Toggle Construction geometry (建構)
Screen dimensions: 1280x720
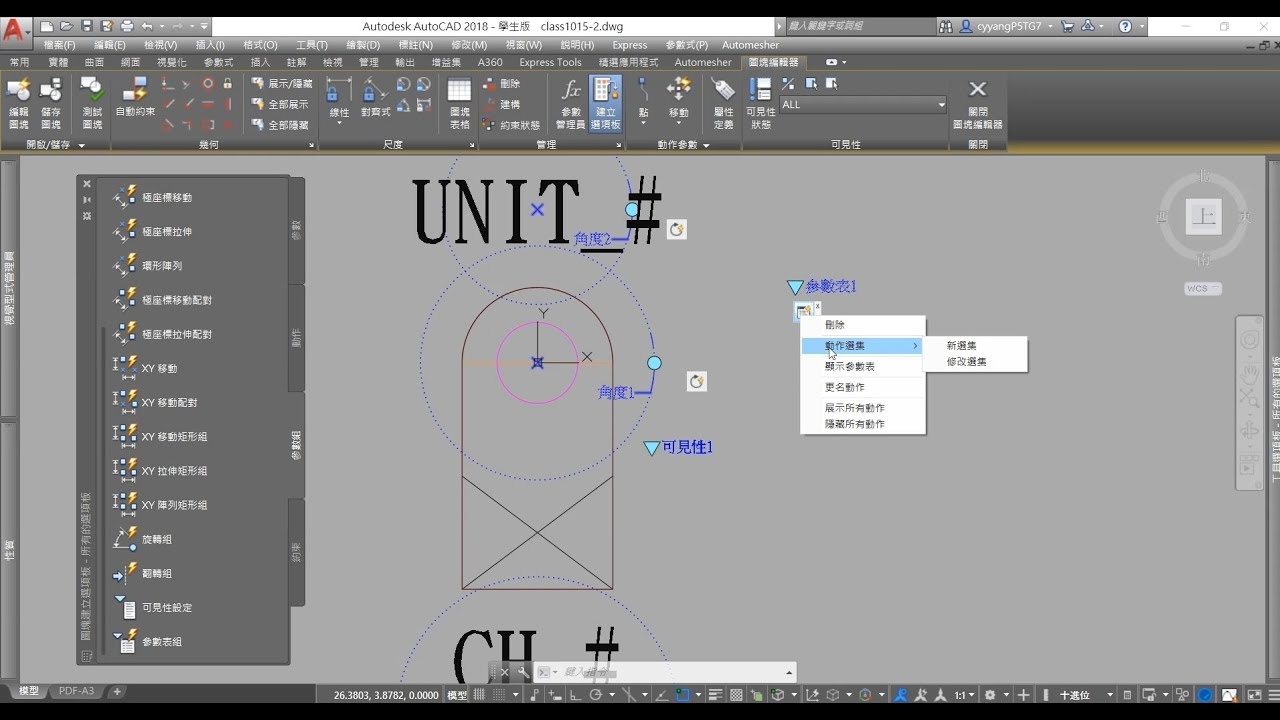(502, 104)
